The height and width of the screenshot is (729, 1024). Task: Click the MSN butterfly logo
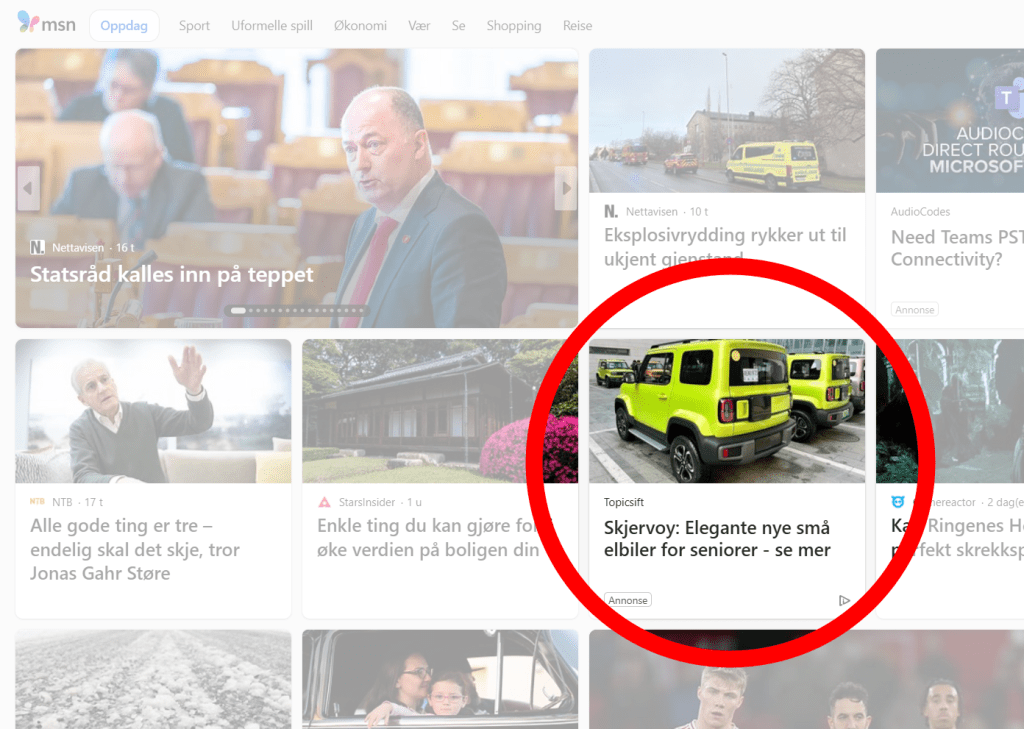[28, 22]
